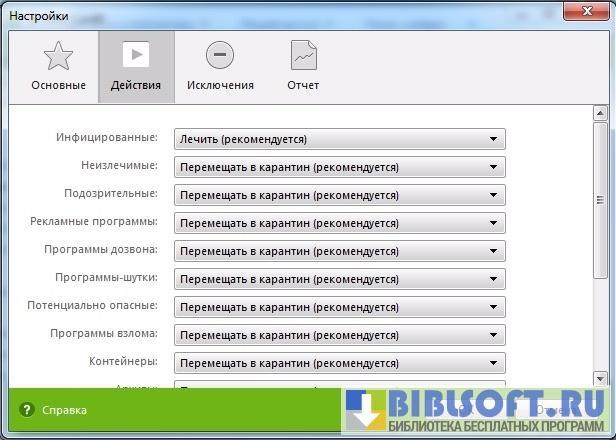
Task: Click the play icon of the Действия tab
Action: [x=136, y=55]
